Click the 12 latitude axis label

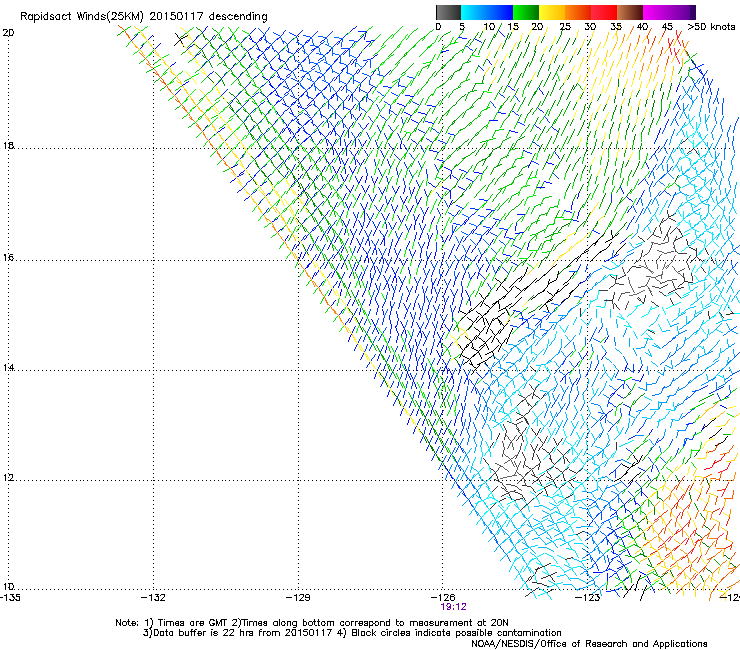click(x=8, y=477)
